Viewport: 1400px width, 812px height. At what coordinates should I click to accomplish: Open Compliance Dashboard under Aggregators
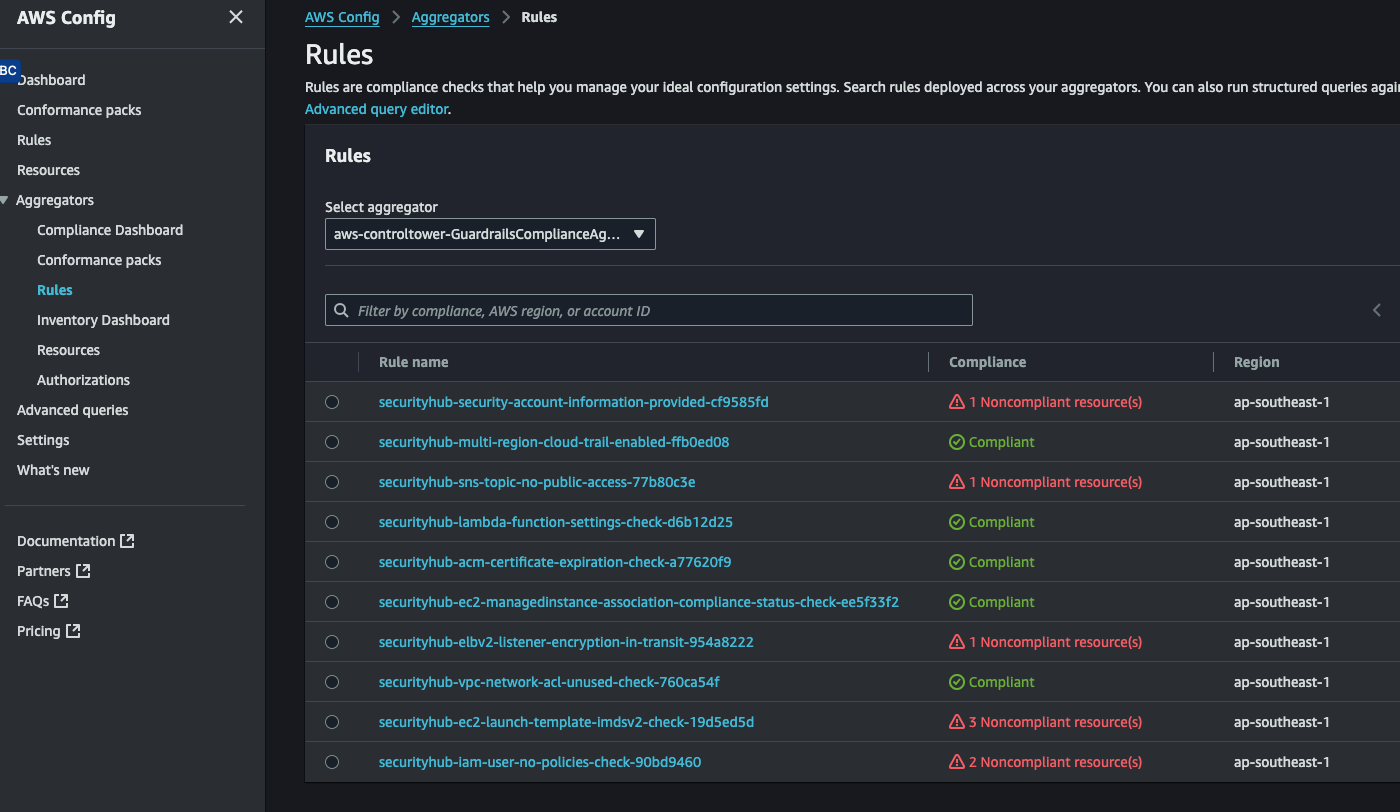110,230
